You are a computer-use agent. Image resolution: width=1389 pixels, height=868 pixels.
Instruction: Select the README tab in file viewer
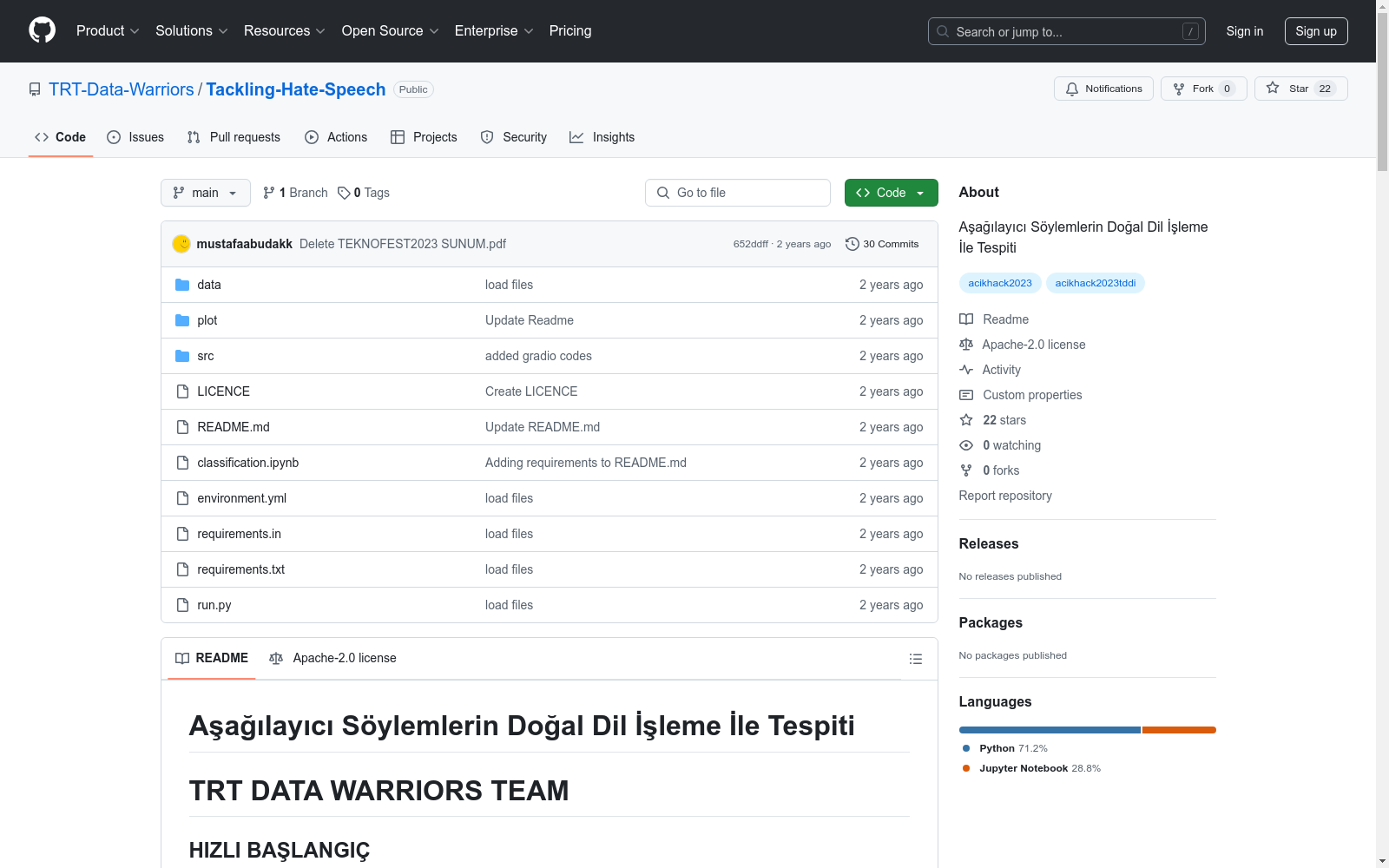coord(212,658)
